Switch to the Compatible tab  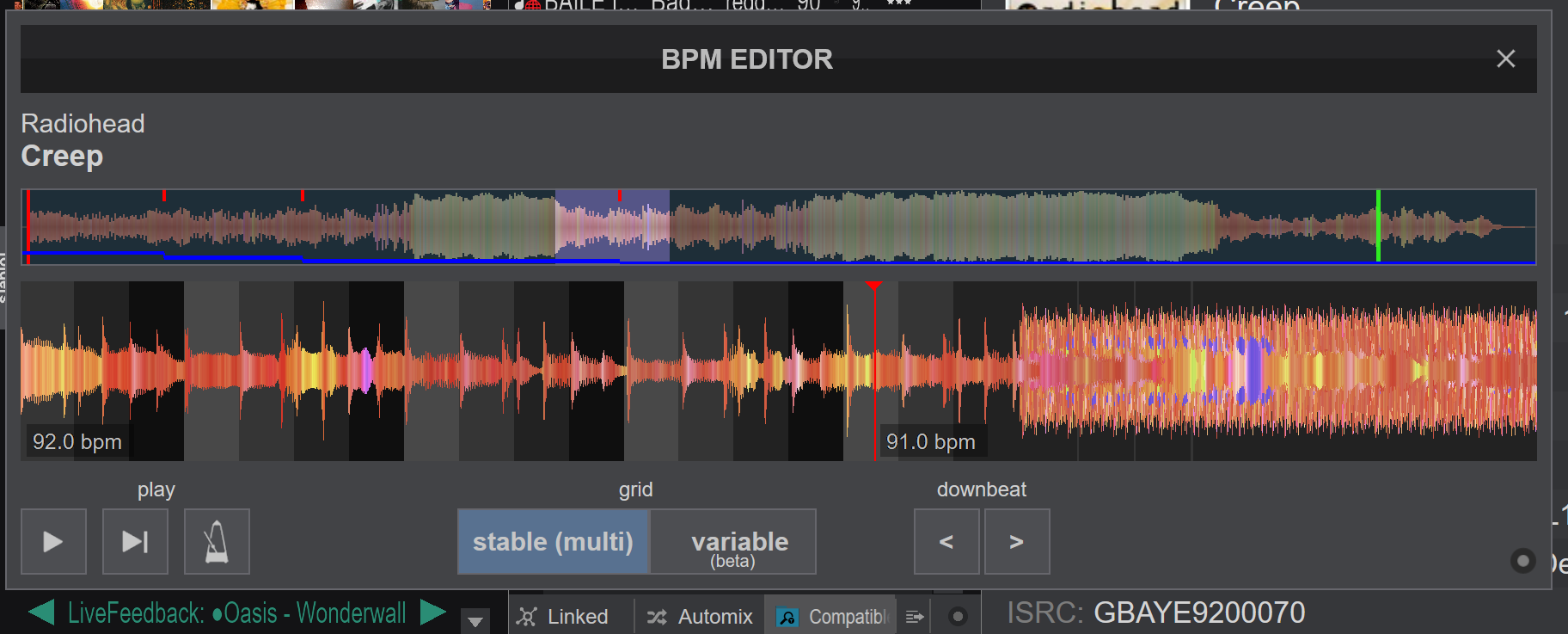point(831,617)
